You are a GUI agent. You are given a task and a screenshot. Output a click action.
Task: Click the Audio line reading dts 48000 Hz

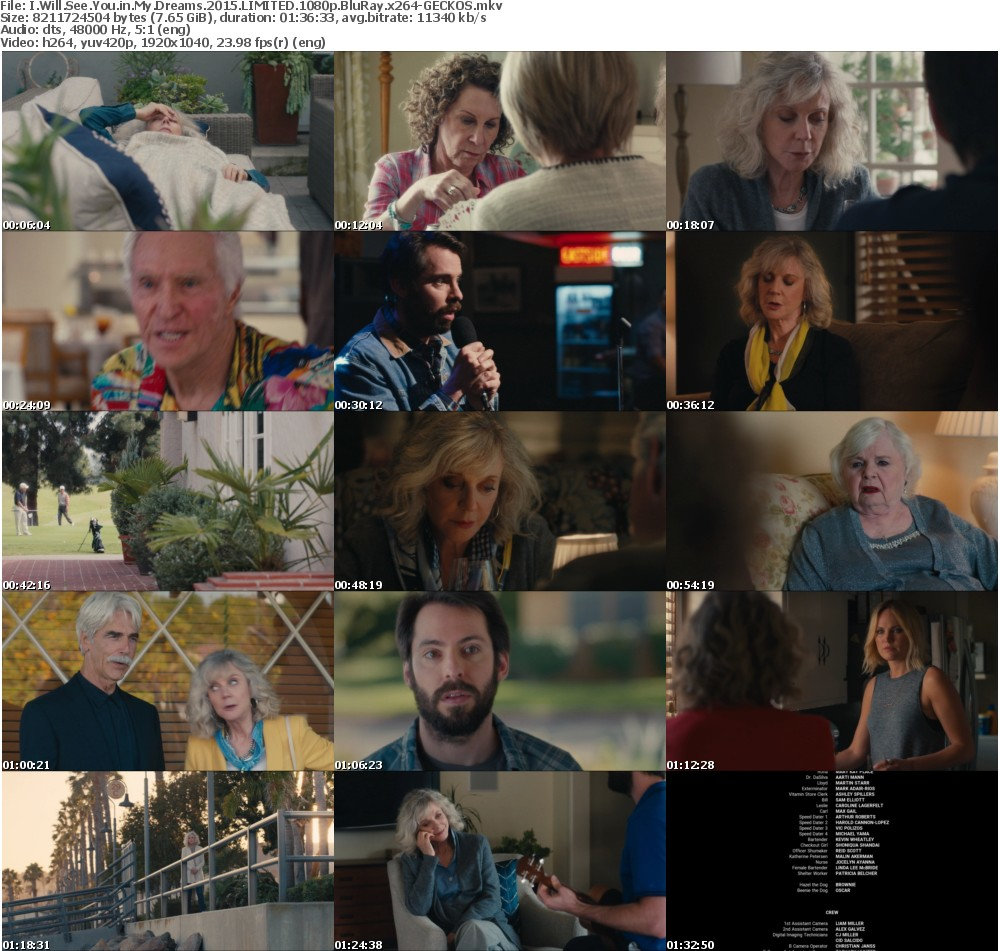pyautogui.click(x=95, y=30)
